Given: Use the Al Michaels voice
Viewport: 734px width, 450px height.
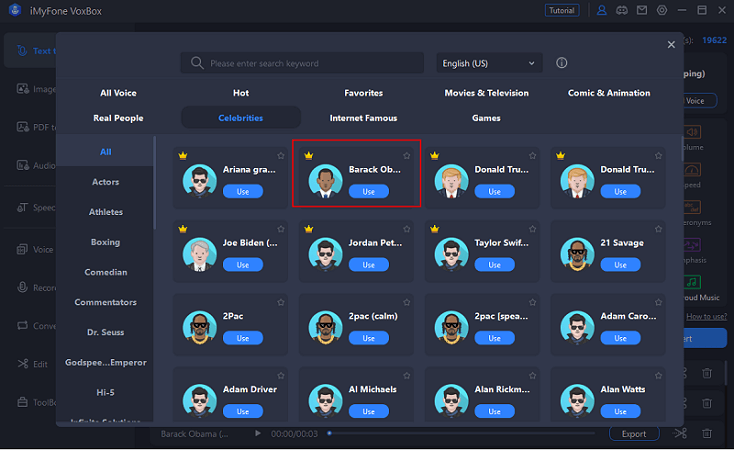Looking at the screenshot, I should coord(368,412).
